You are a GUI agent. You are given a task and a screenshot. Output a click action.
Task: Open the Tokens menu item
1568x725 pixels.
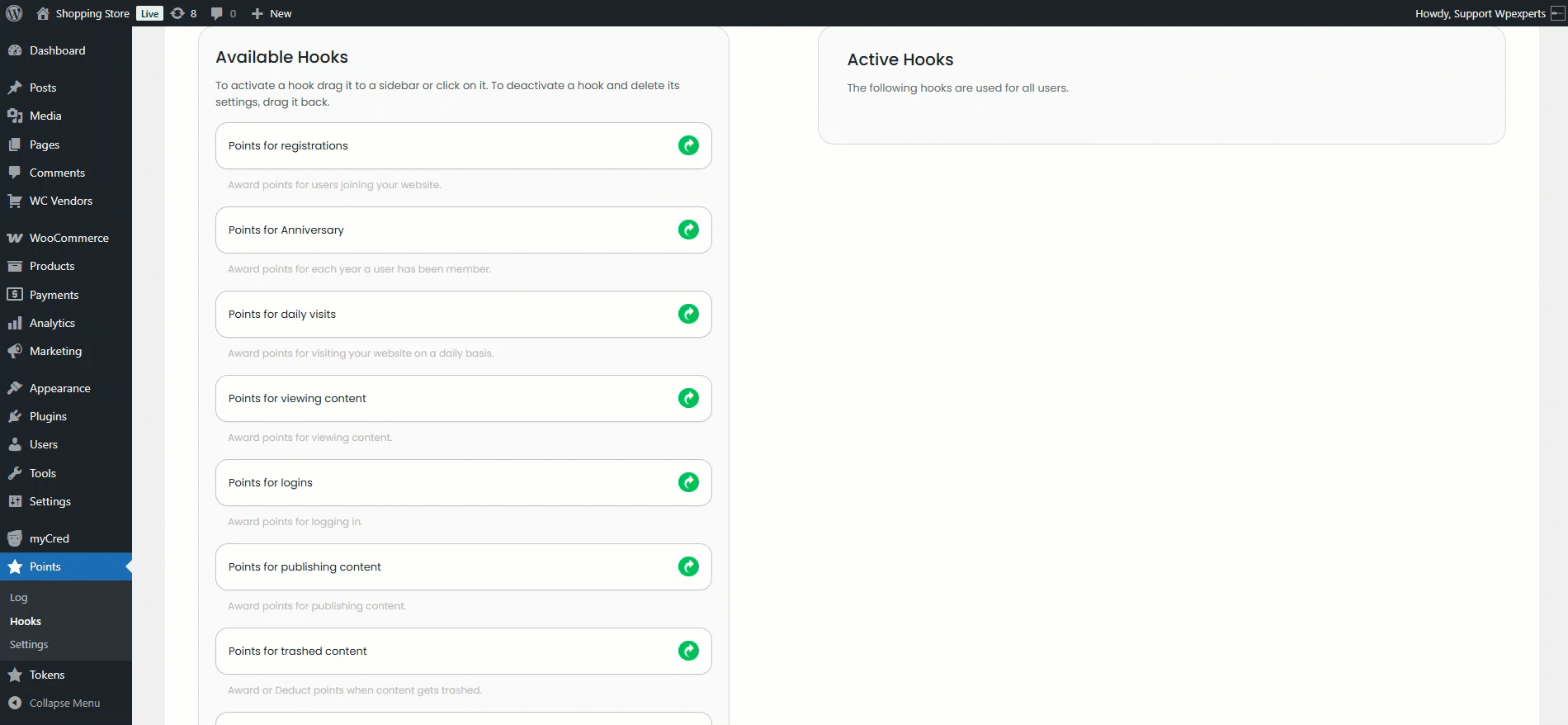click(47, 675)
